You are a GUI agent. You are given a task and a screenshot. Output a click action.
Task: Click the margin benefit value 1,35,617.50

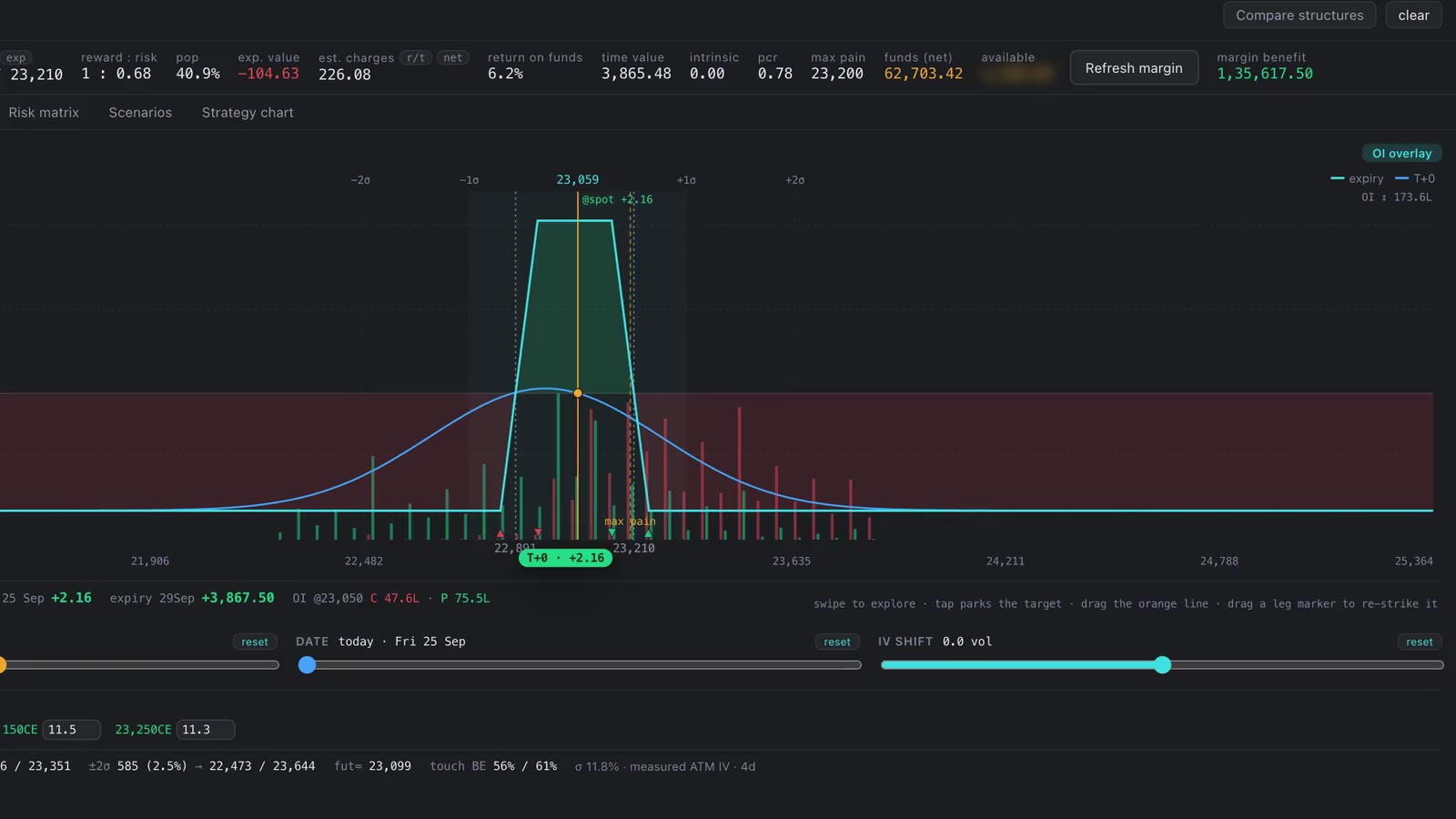(x=1265, y=74)
